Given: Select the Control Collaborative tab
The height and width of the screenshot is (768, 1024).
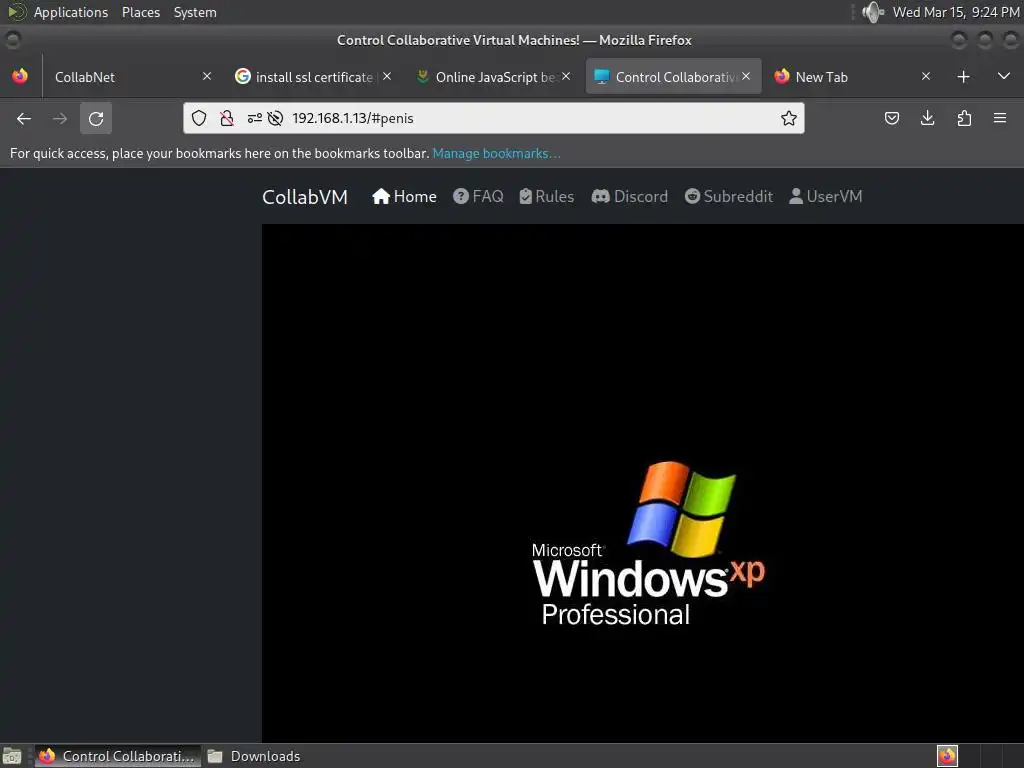Looking at the screenshot, I should click(x=673, y=77).
